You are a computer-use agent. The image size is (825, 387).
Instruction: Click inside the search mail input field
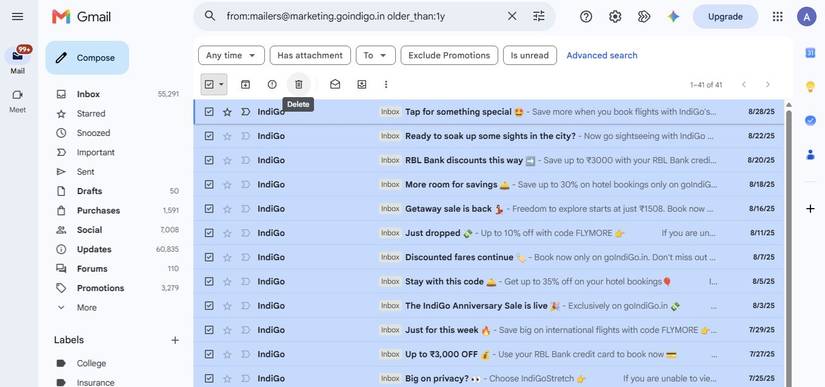363,16
